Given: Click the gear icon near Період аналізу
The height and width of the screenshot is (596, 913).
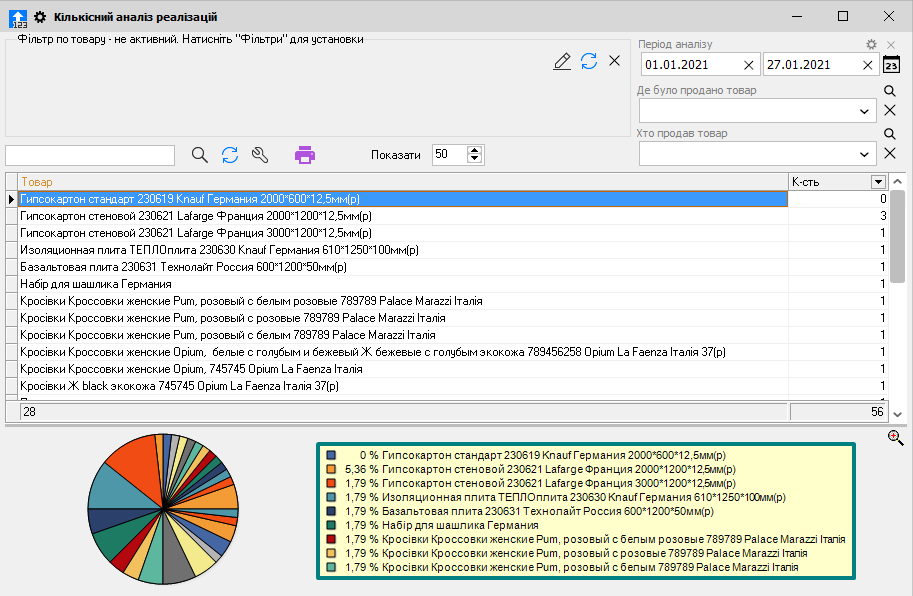Looking at the screenshot, I should pos(871,45).
